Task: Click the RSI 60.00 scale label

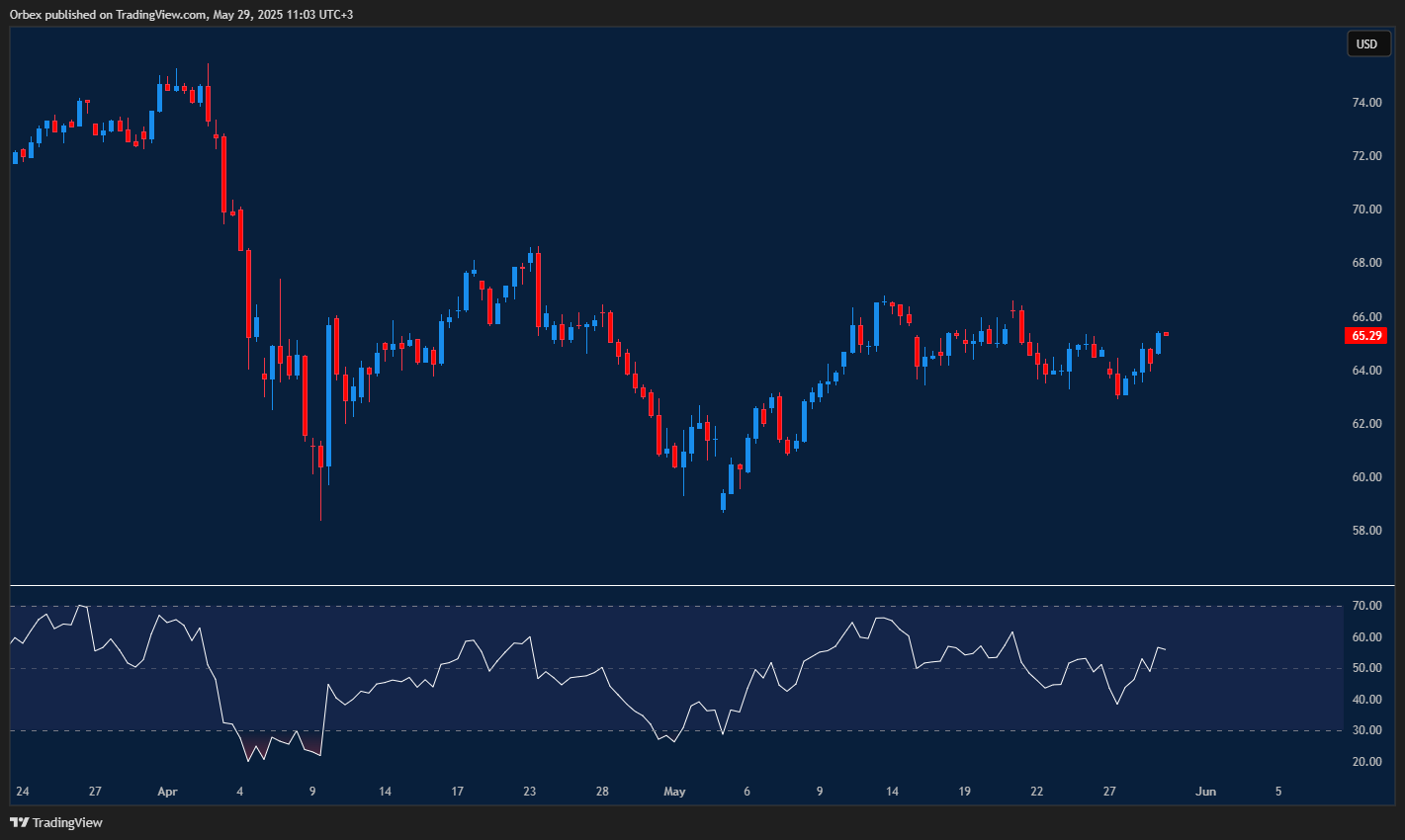Action: coord(1366,637)
